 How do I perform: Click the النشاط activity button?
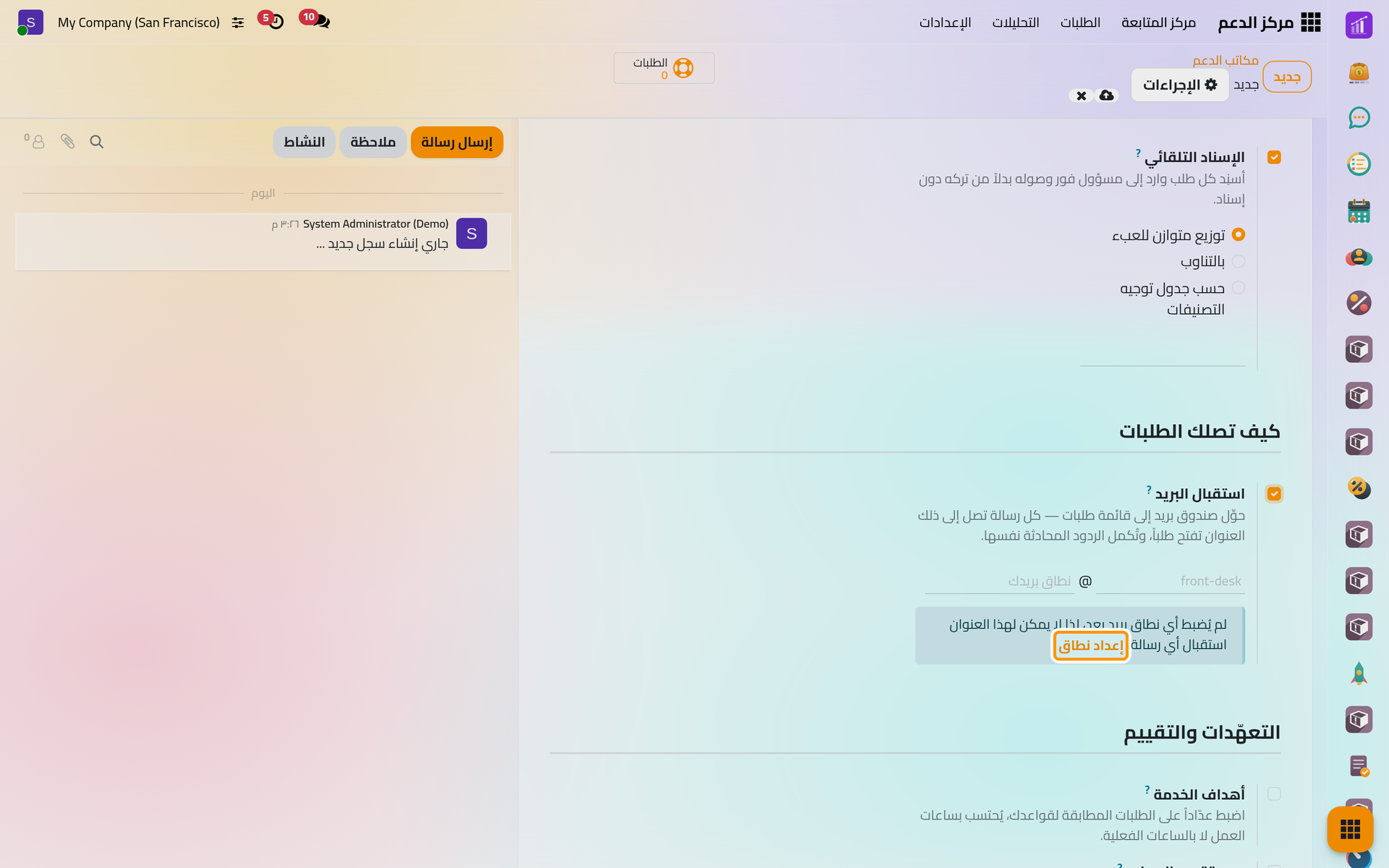tap(304, 142)
